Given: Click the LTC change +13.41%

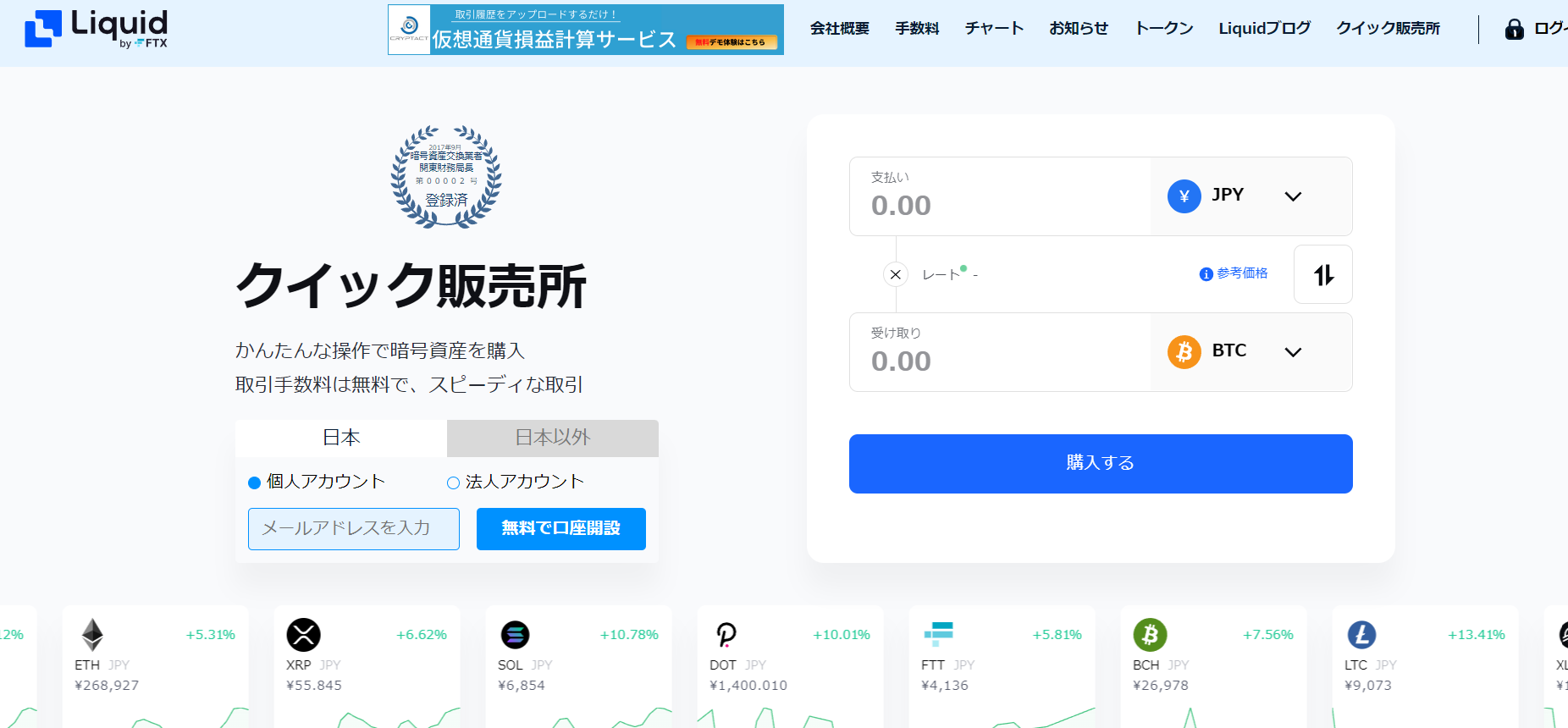Looking at the screenshot, I should click(1477, 635).
